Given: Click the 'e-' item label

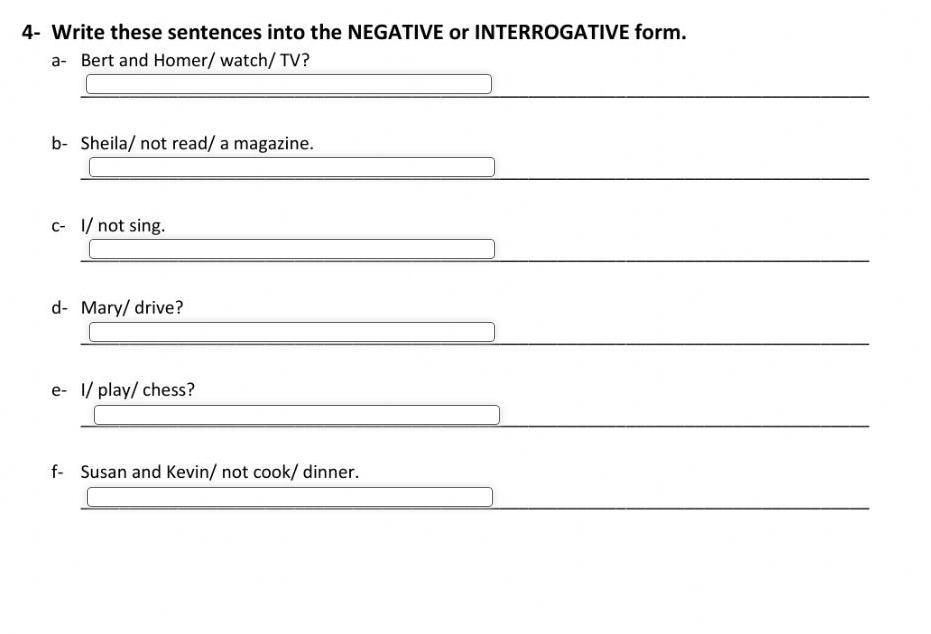Looking at the screenshot, I should 59,390.
